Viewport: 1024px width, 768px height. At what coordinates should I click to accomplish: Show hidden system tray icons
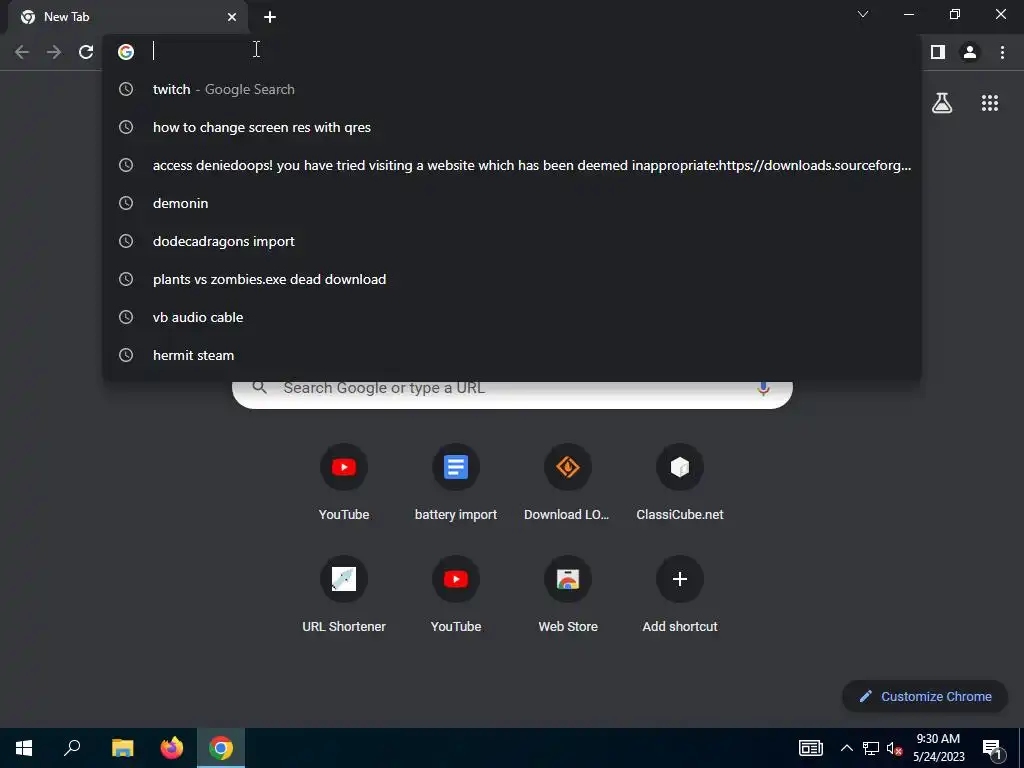tap(846, 748)
